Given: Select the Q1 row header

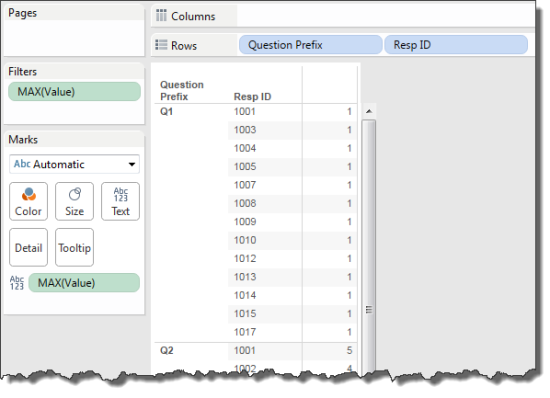Looking at the screenshot, I should tap(167, 112).
